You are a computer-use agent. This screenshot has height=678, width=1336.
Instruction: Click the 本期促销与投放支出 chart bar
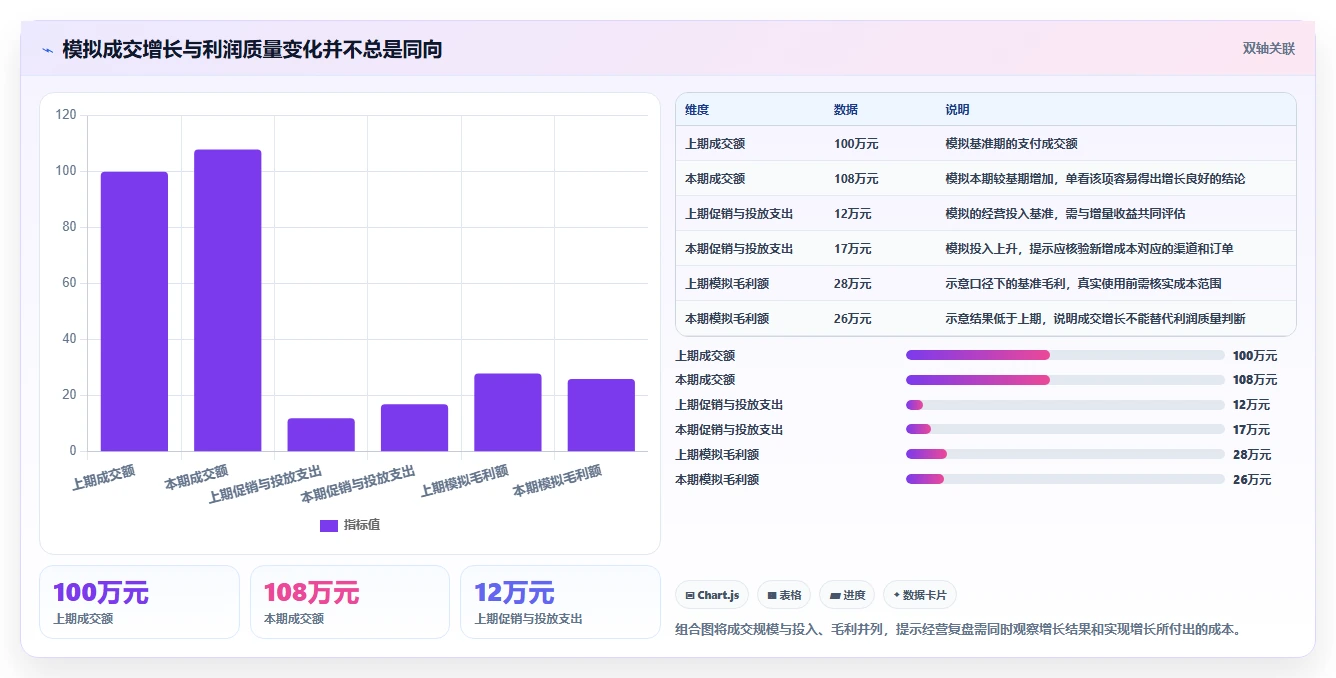pyautogui.click(x=414, y=427)
